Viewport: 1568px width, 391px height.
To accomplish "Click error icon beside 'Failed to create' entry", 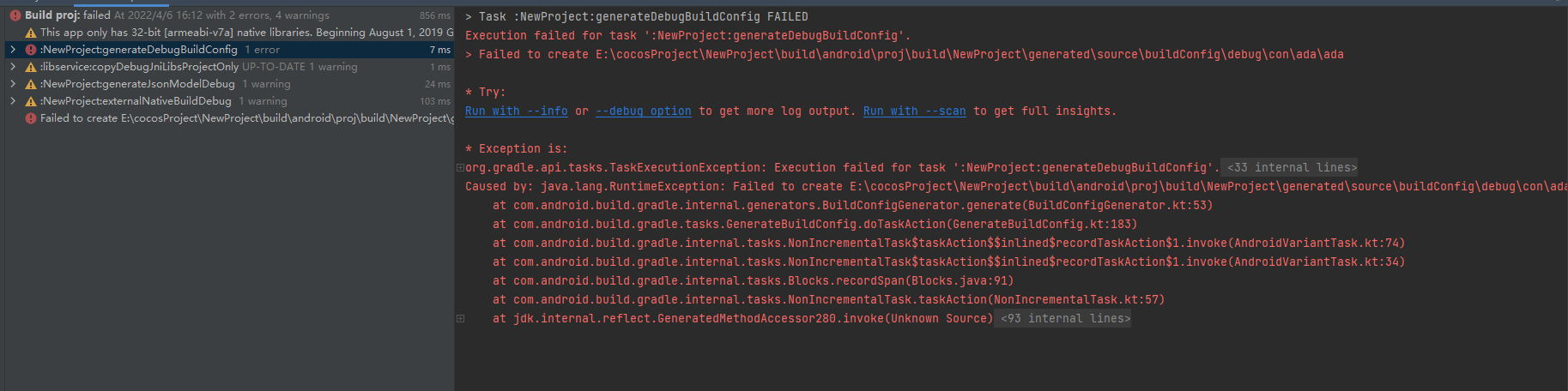I will click(31, 118).
